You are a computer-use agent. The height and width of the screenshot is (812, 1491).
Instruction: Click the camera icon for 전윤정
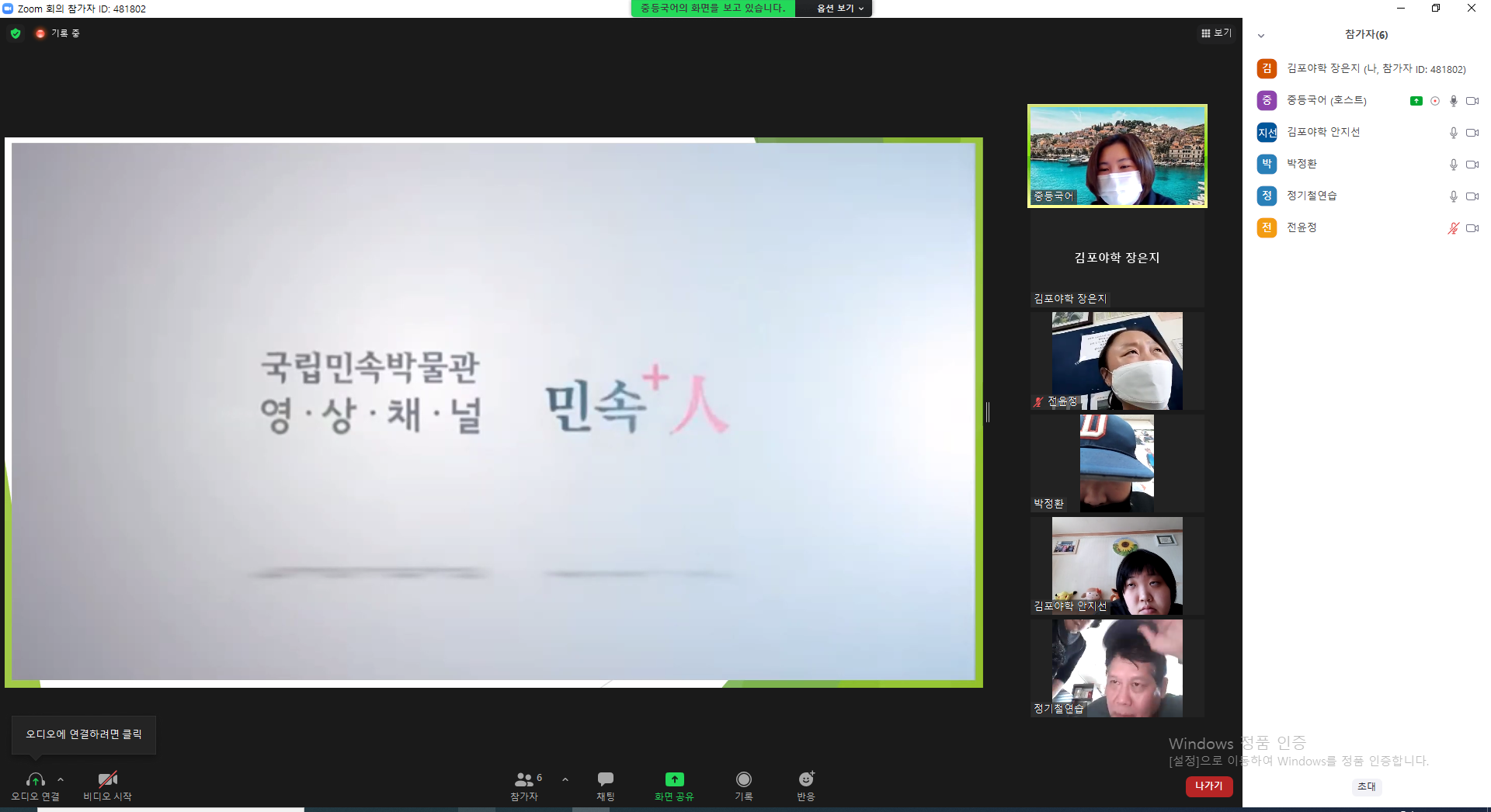pyautogui.click(x=1472, y=228)
